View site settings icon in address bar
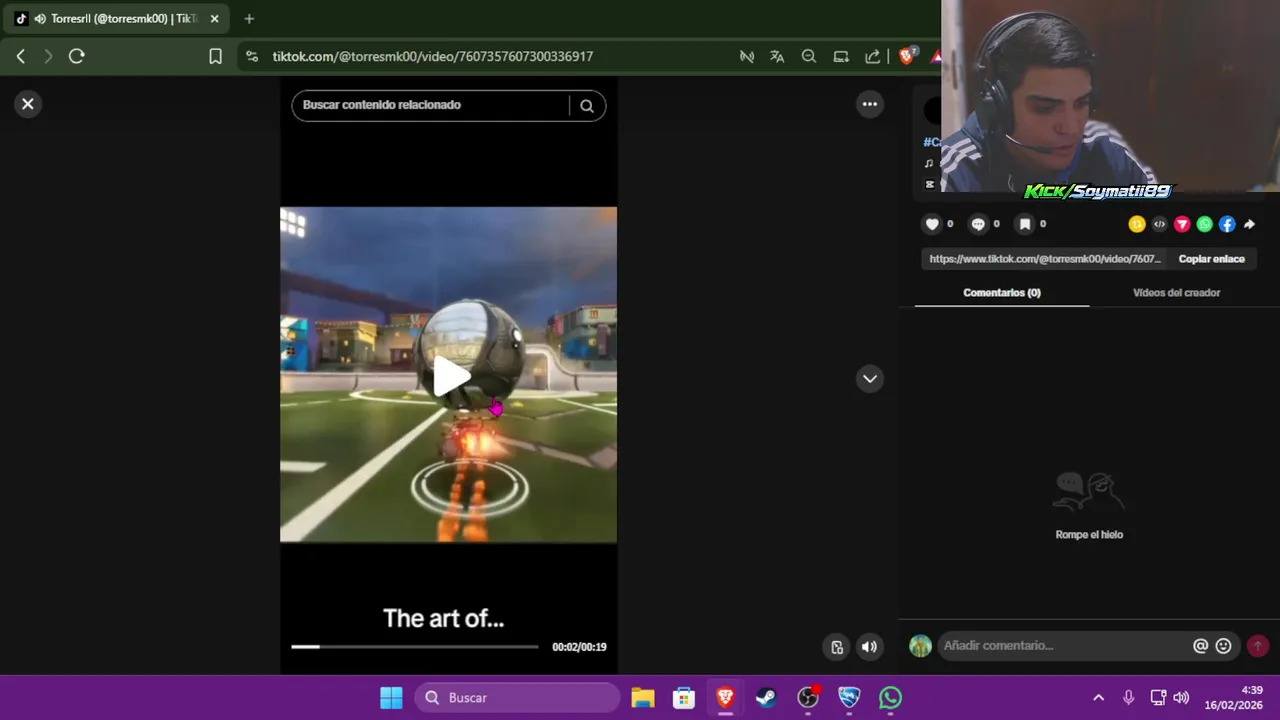 pyautogui.click(x=251, y=57)
